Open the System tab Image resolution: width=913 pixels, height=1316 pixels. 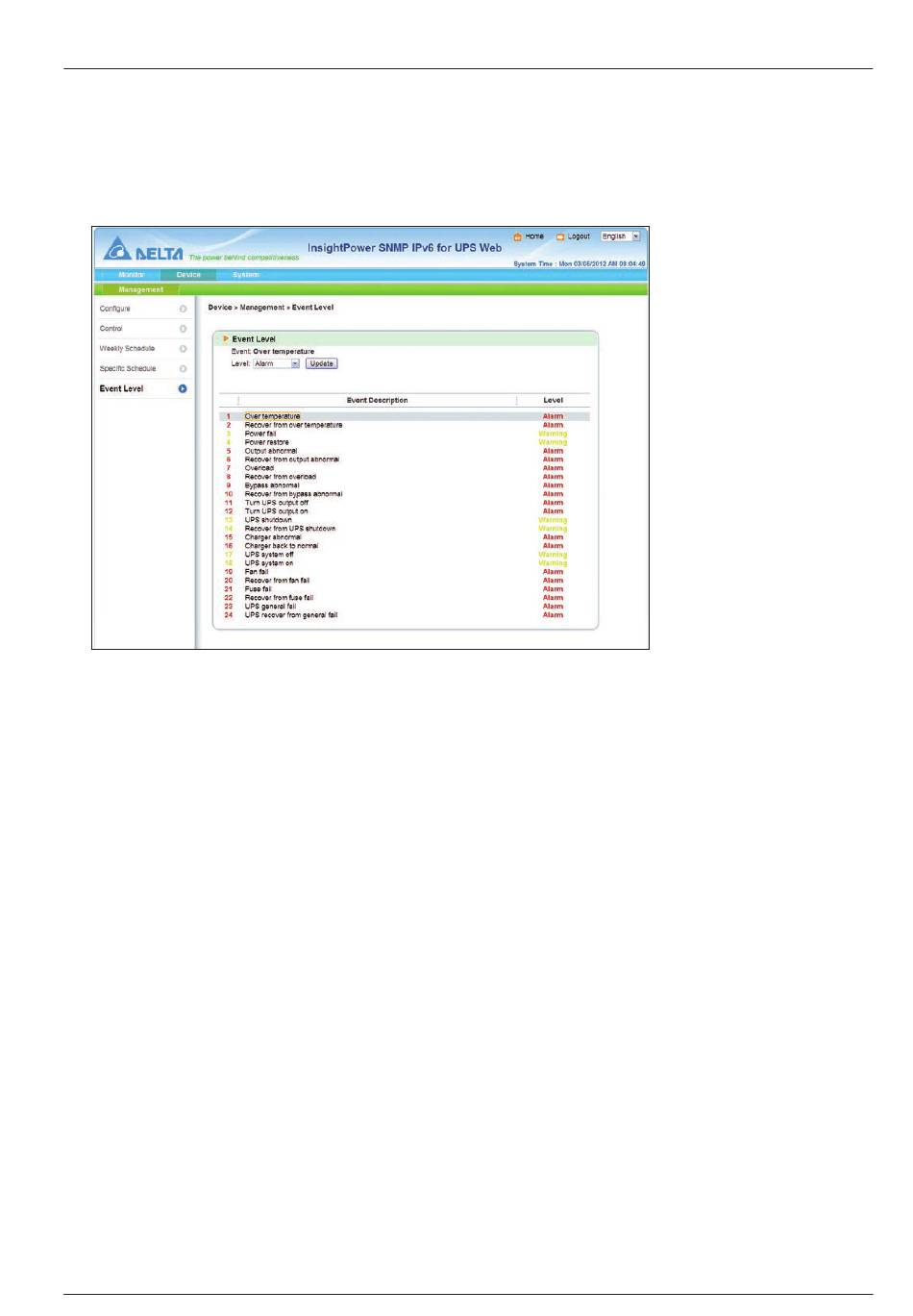coord(246,275)
